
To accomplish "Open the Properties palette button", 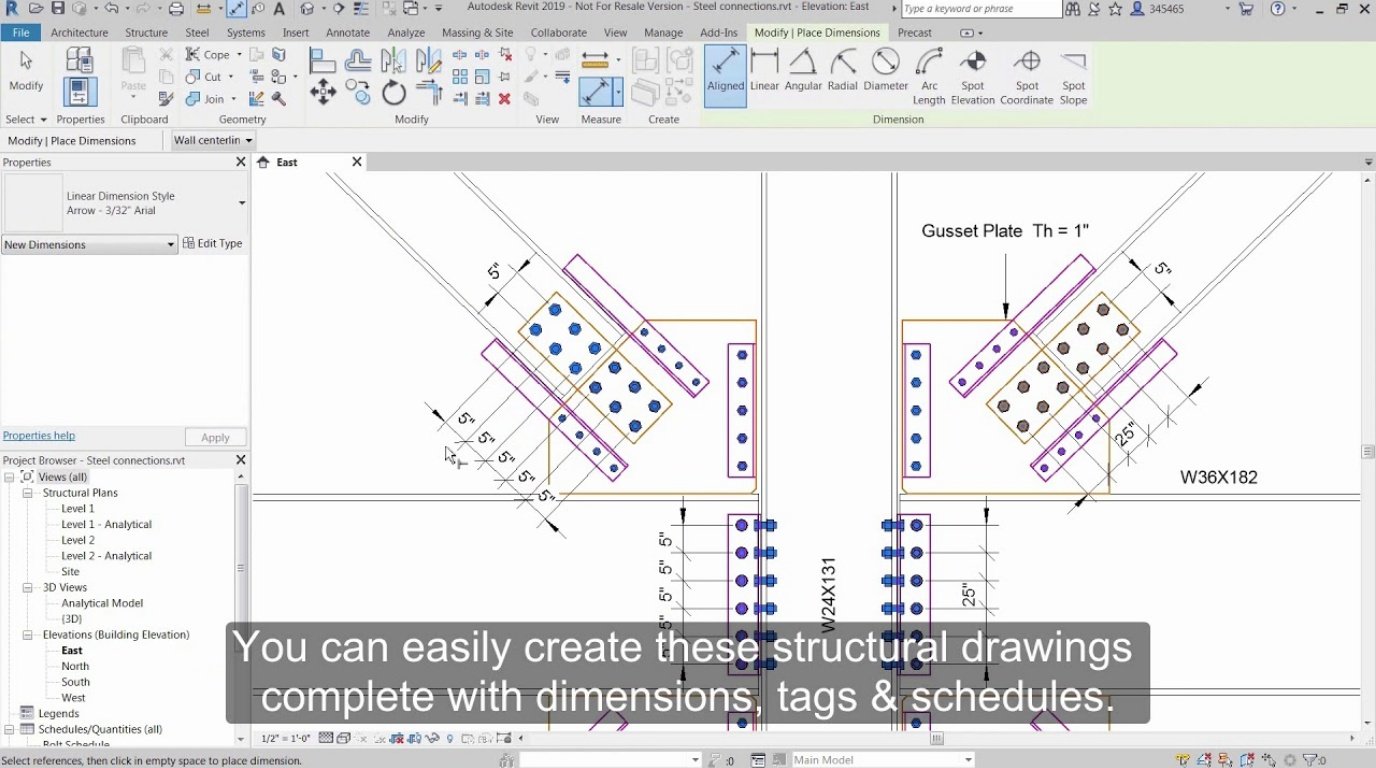I will [80, 91].
